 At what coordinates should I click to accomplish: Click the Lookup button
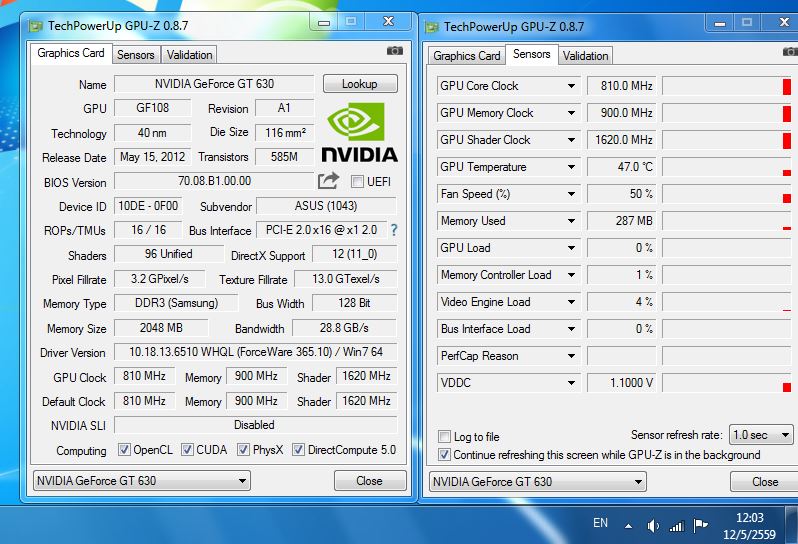[360, 84]
